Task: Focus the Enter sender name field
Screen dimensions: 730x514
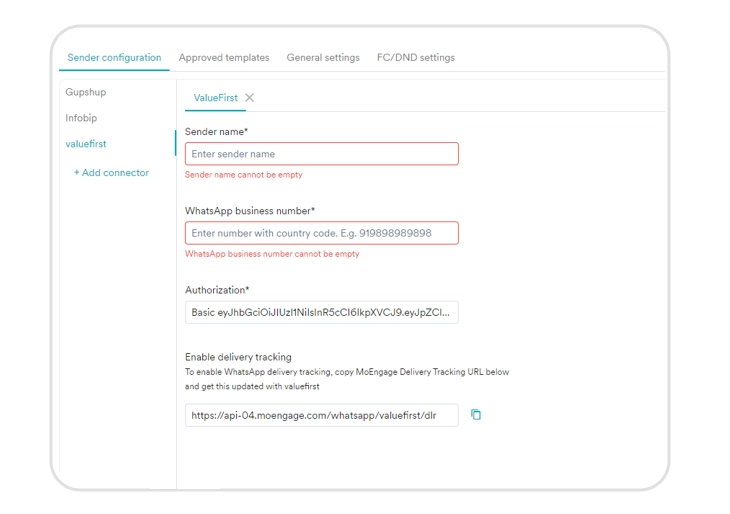Action: (x=321, y=154)
